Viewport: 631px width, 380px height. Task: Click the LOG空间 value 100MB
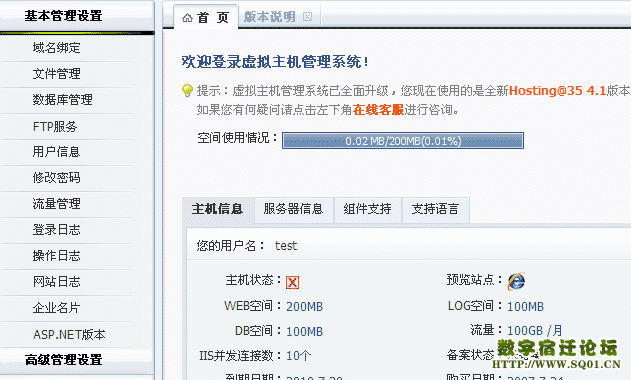coord(526,307)
